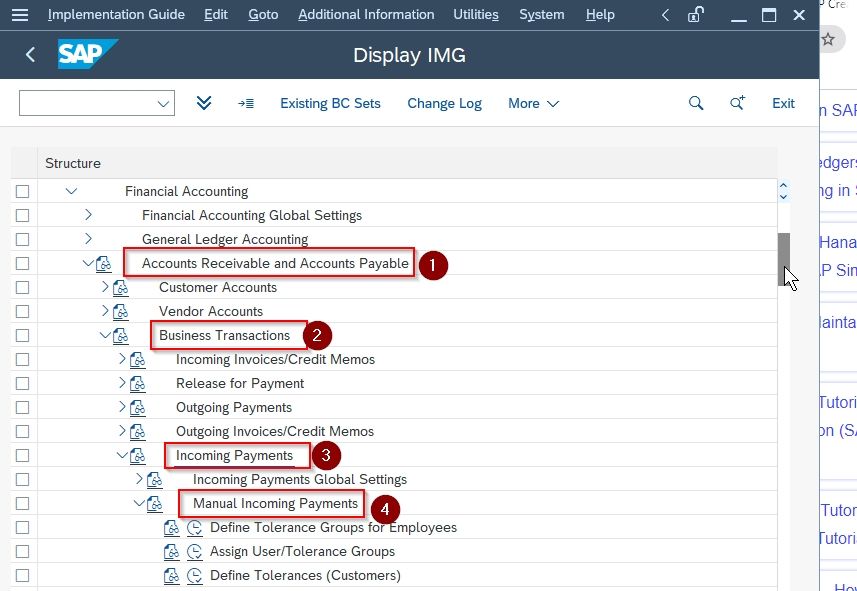Click the vertical scrollbar thumb of the tree
The width and height of the screenshot is (857, 591).
coord(784,259)
